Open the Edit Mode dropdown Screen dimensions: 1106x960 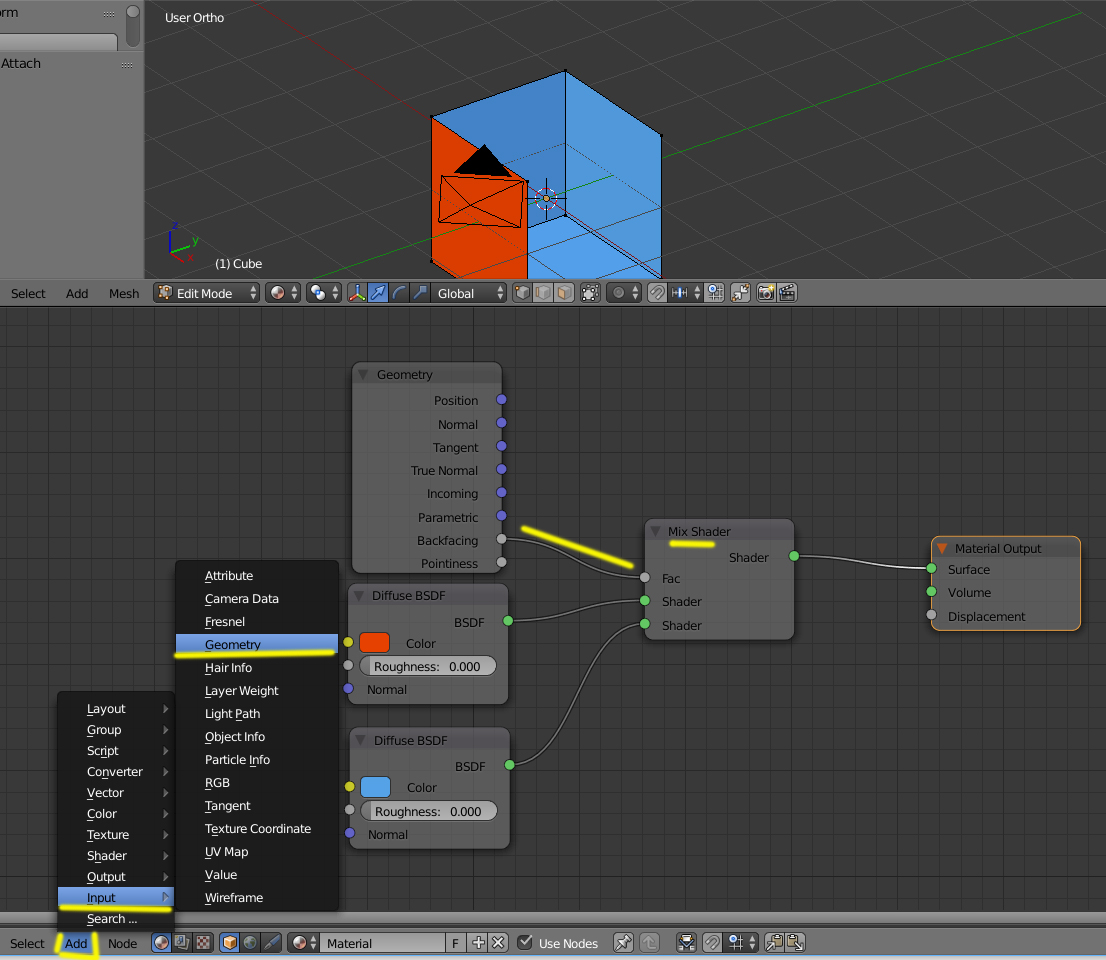pos(207,293)
